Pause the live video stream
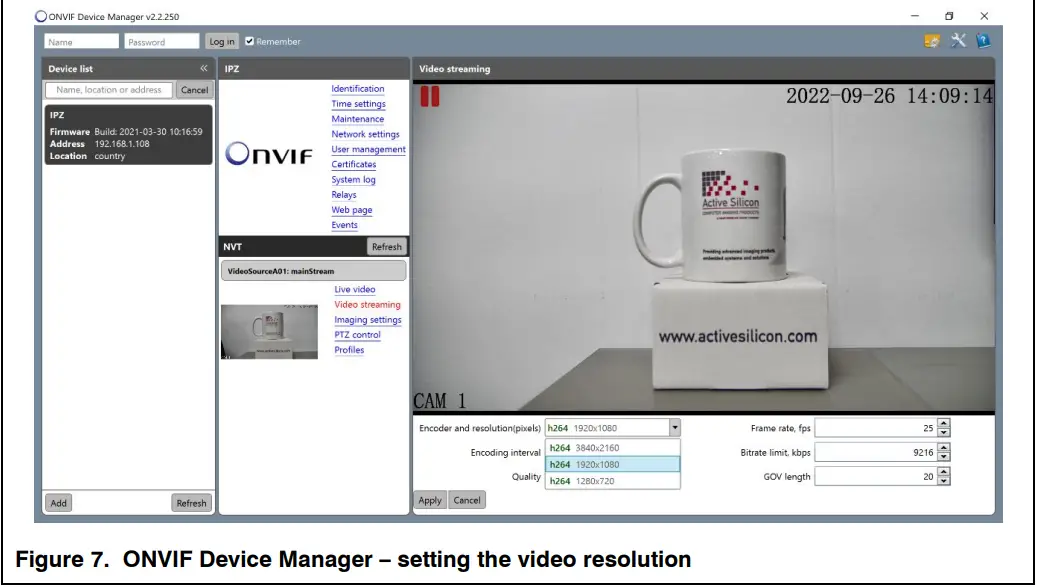This screenshot has height=587, width=1037. point(432,96)
